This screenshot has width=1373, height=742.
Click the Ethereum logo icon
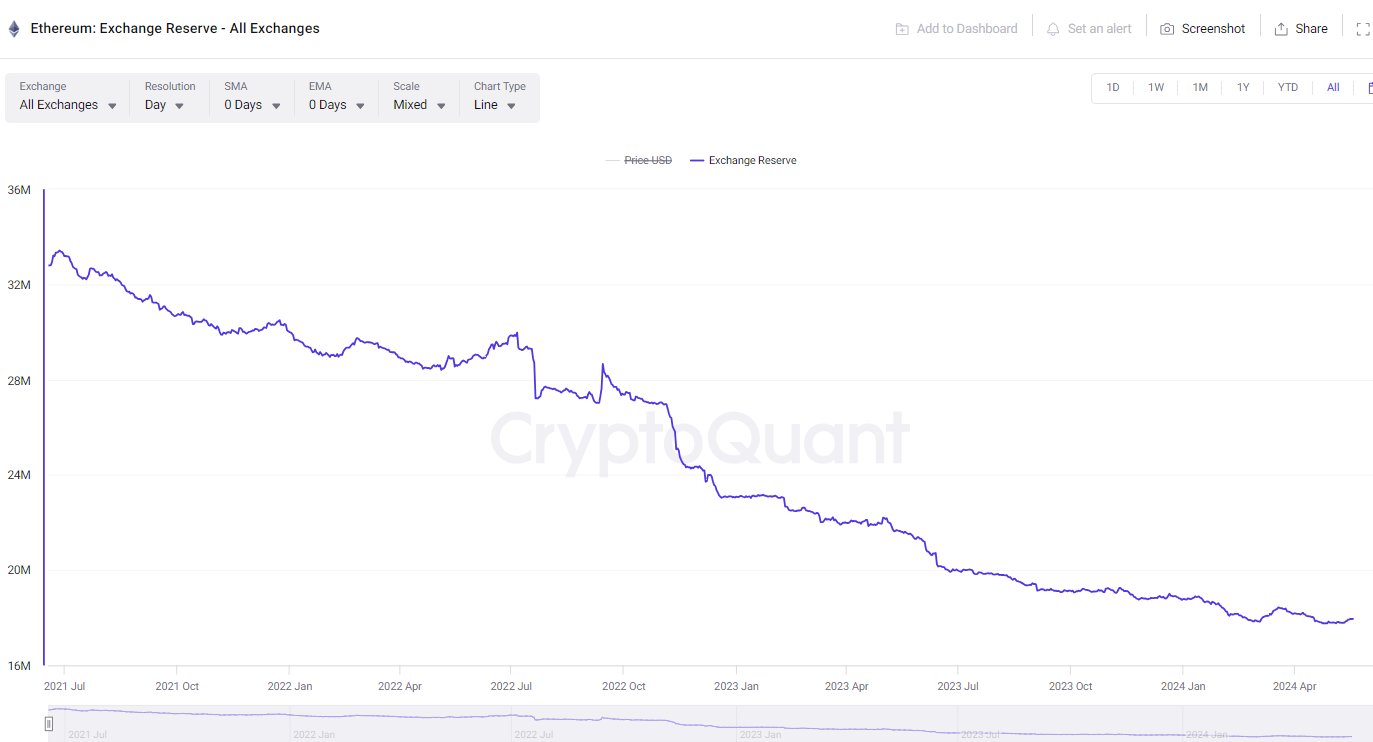pyautogui.click(x=14, y=29)
